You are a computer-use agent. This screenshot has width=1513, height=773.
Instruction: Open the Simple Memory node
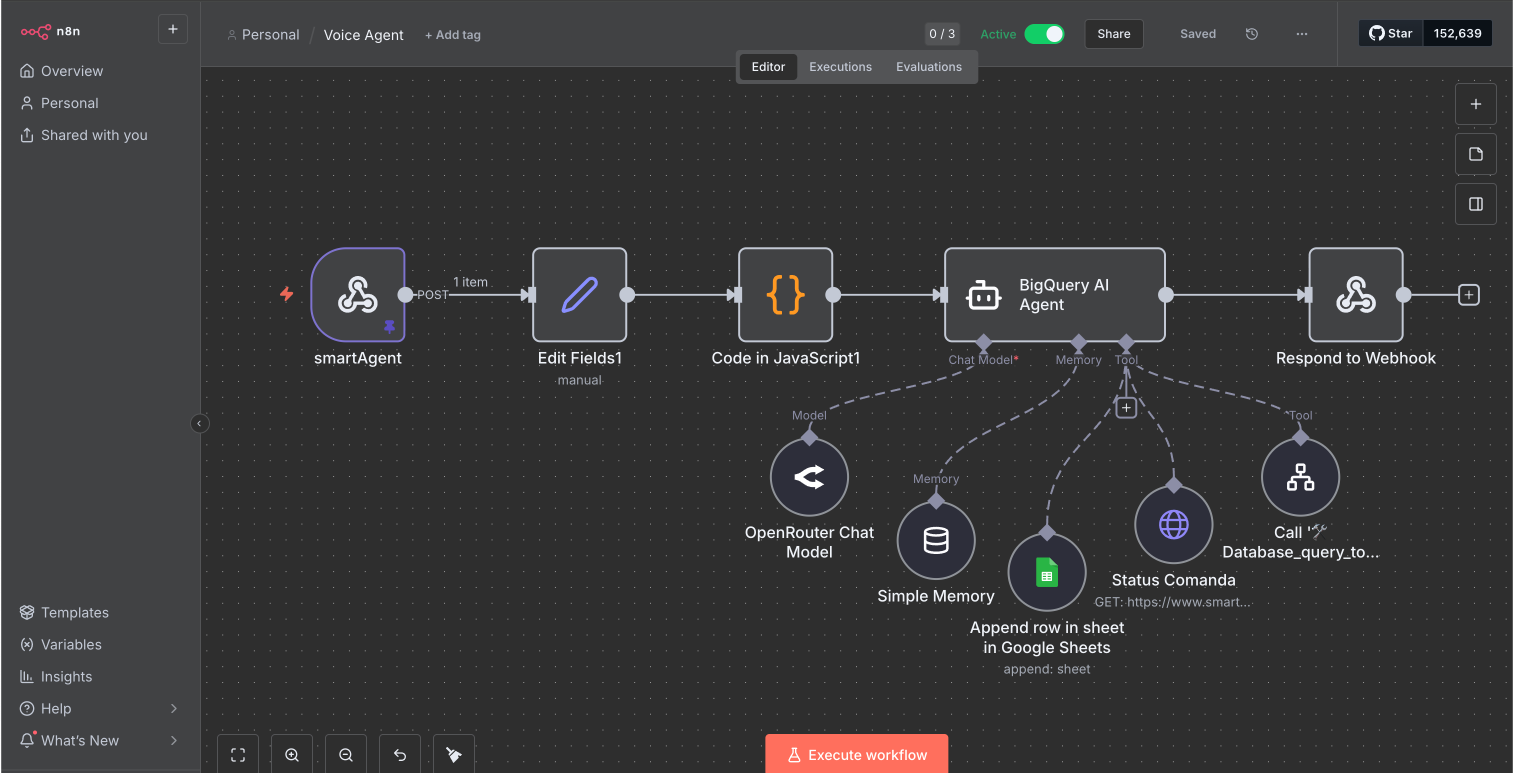[x=936, y=540]
